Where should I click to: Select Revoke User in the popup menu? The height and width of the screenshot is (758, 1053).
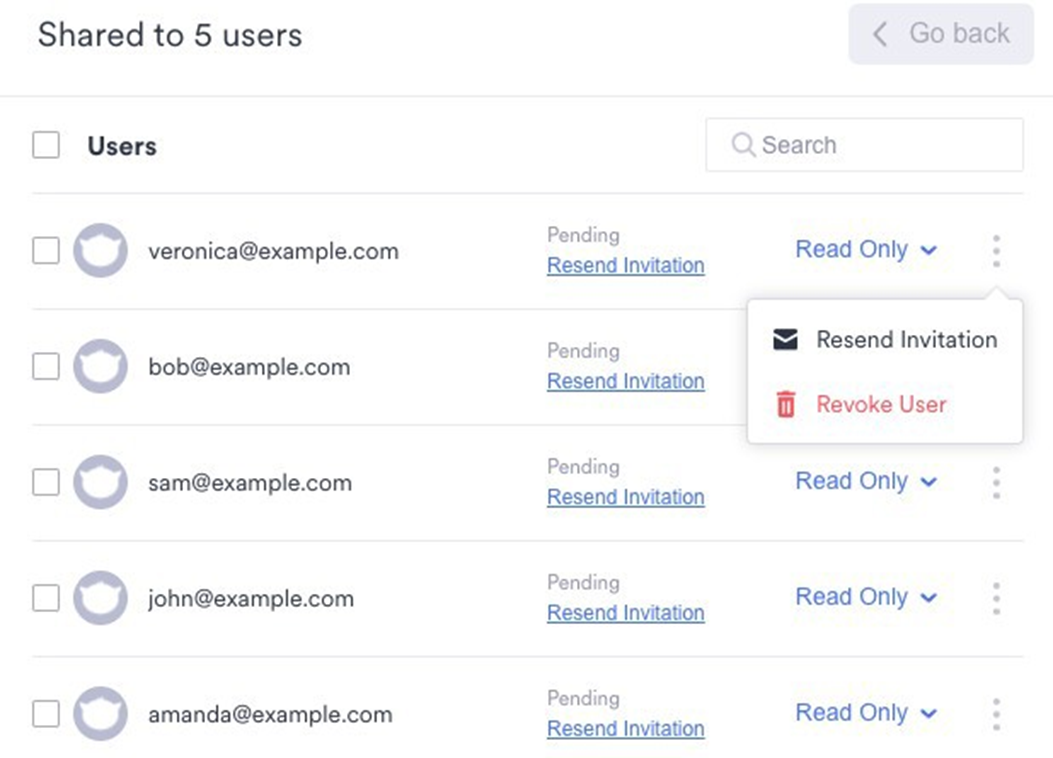coord(881,405)
